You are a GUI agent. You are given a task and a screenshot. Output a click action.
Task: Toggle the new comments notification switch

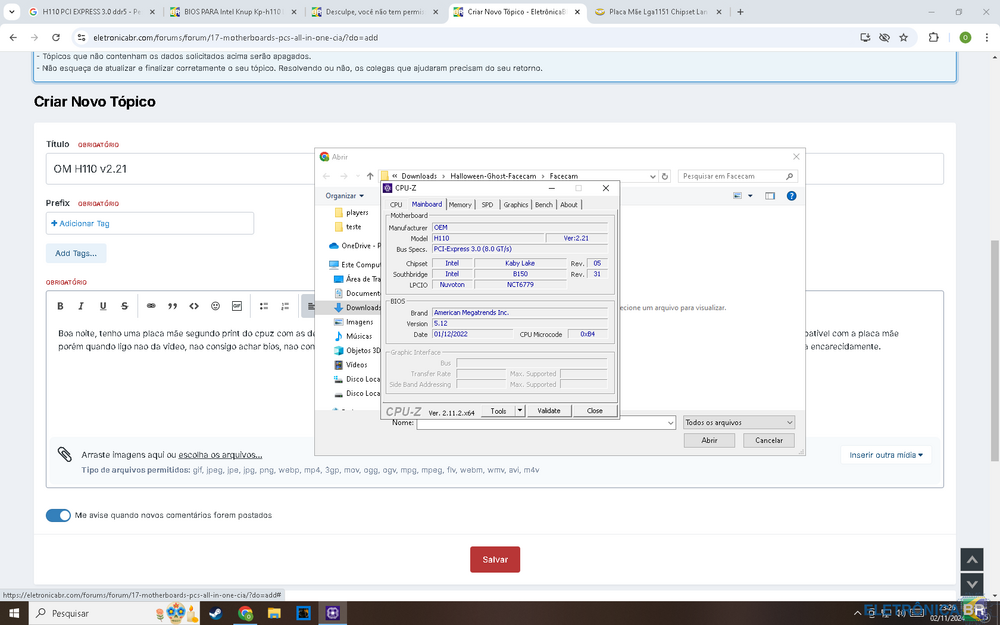pos(58,515)
